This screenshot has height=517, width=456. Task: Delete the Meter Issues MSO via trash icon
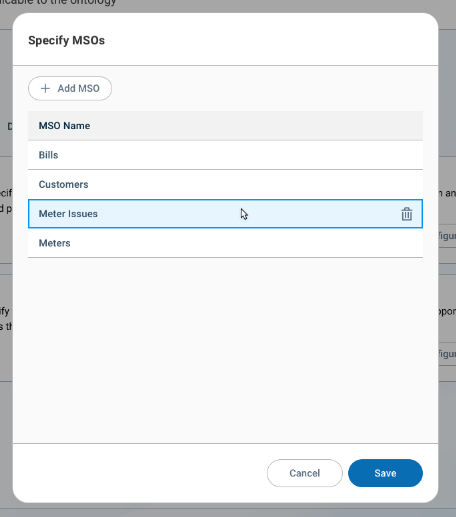click(x=406, y=214)
